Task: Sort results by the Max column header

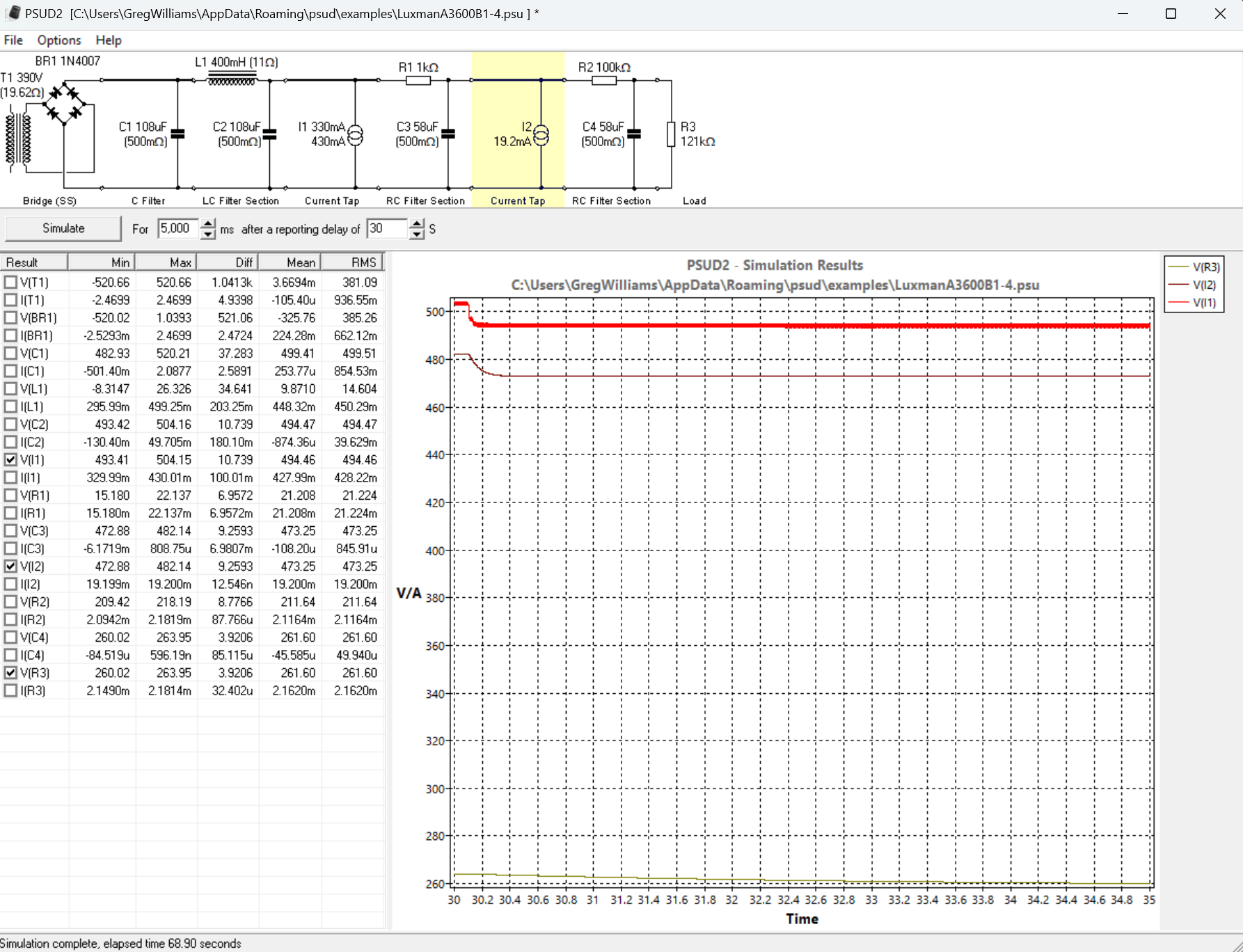Action: [166, 262]
